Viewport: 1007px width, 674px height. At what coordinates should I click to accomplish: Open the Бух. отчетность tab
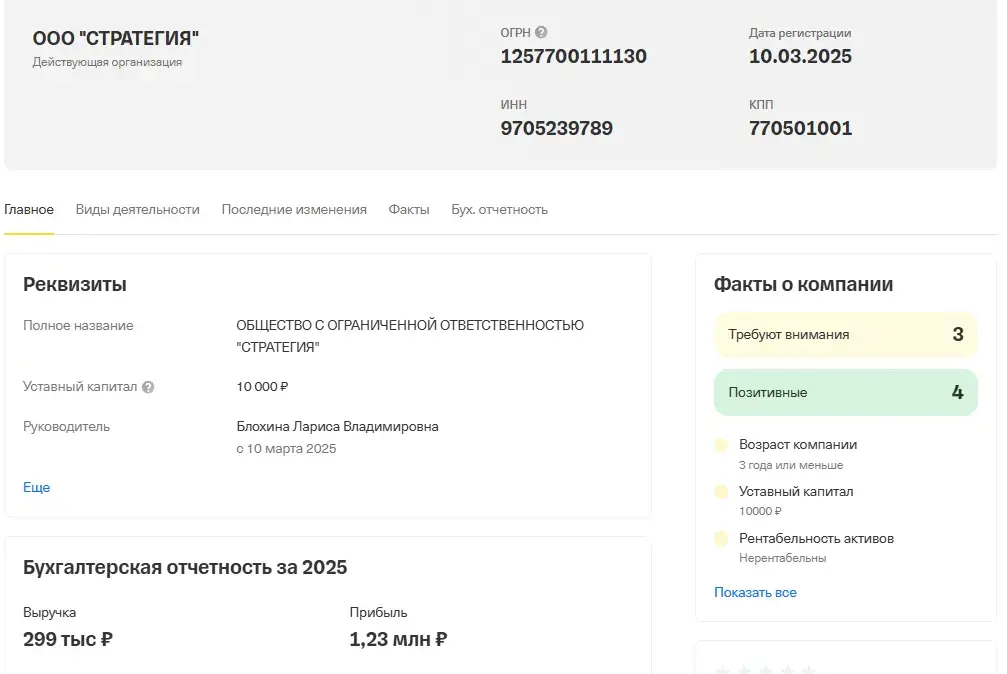tap(499, 209)
